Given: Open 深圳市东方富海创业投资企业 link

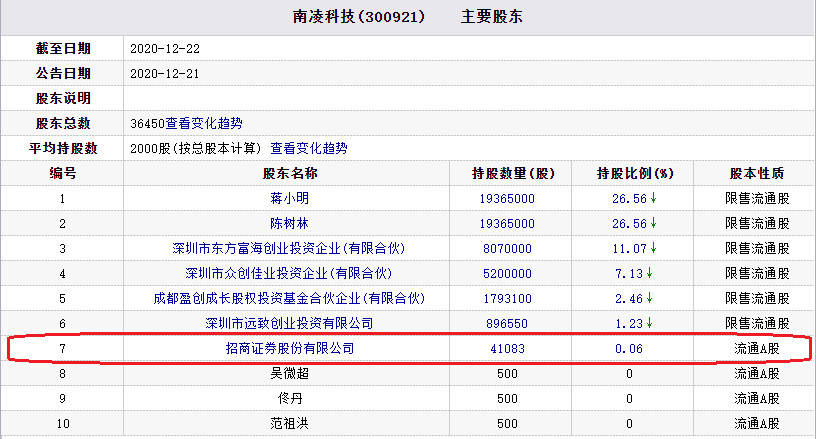Looking at the screenshot, I should pyautogui.click(x=289, y=248).
